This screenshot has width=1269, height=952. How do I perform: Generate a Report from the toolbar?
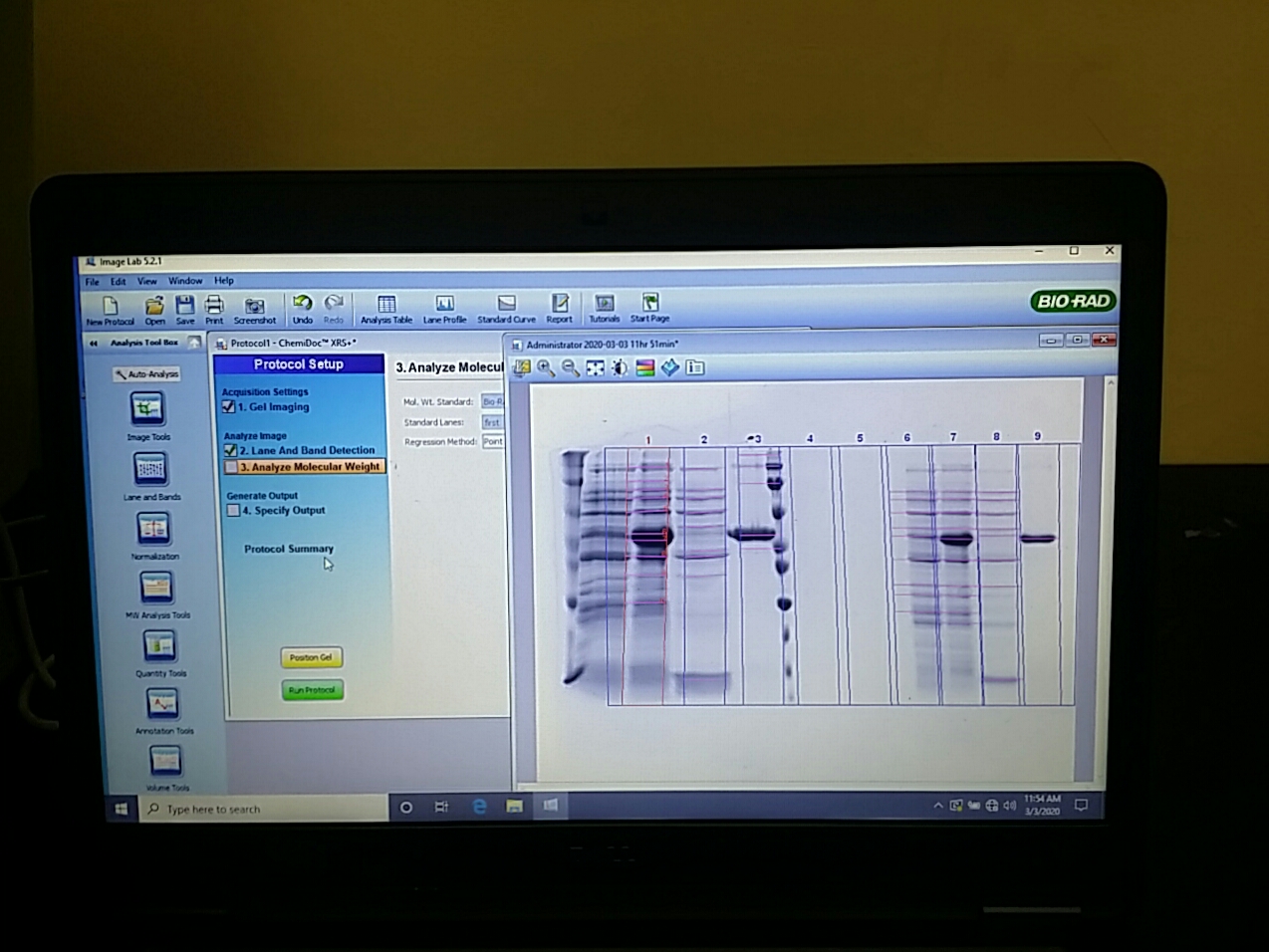560,302
